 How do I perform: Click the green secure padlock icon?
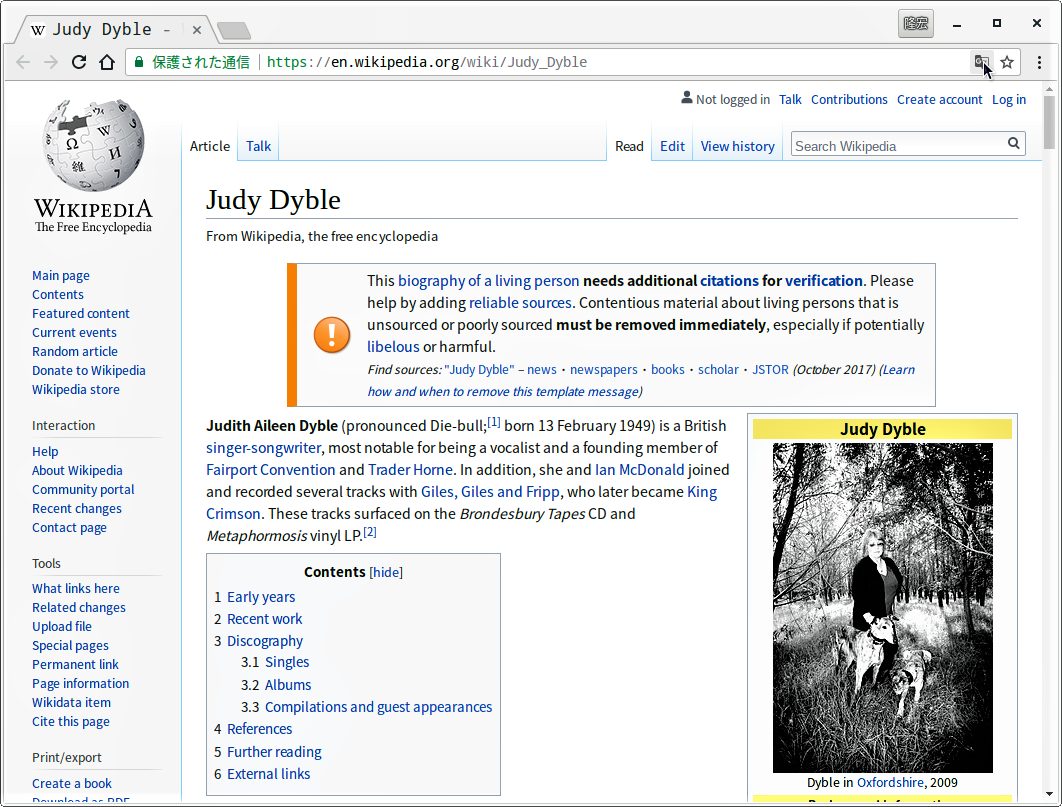(x=139, y=62)
